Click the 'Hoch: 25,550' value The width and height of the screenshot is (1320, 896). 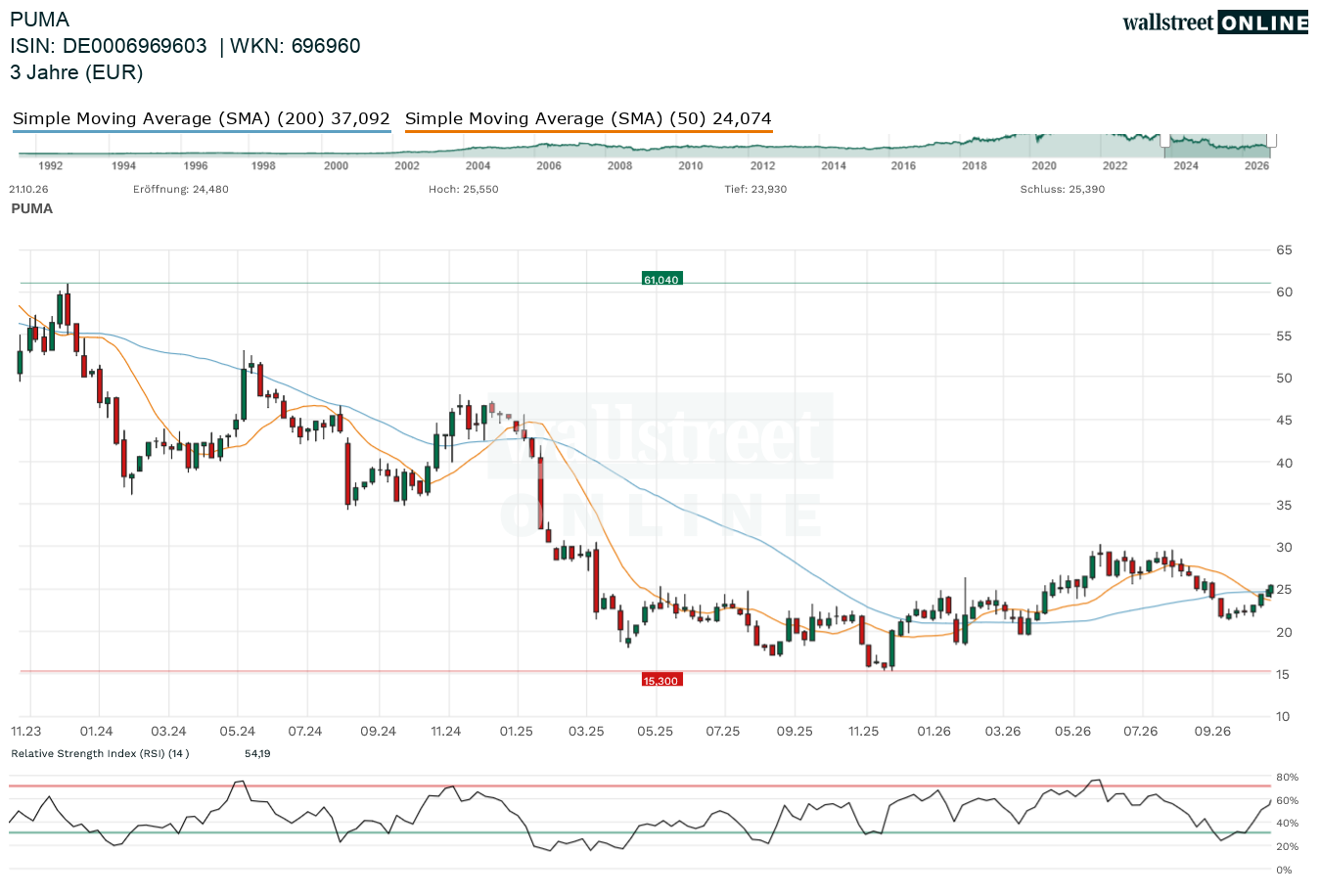pyautogui.click(x=464, y=190)
